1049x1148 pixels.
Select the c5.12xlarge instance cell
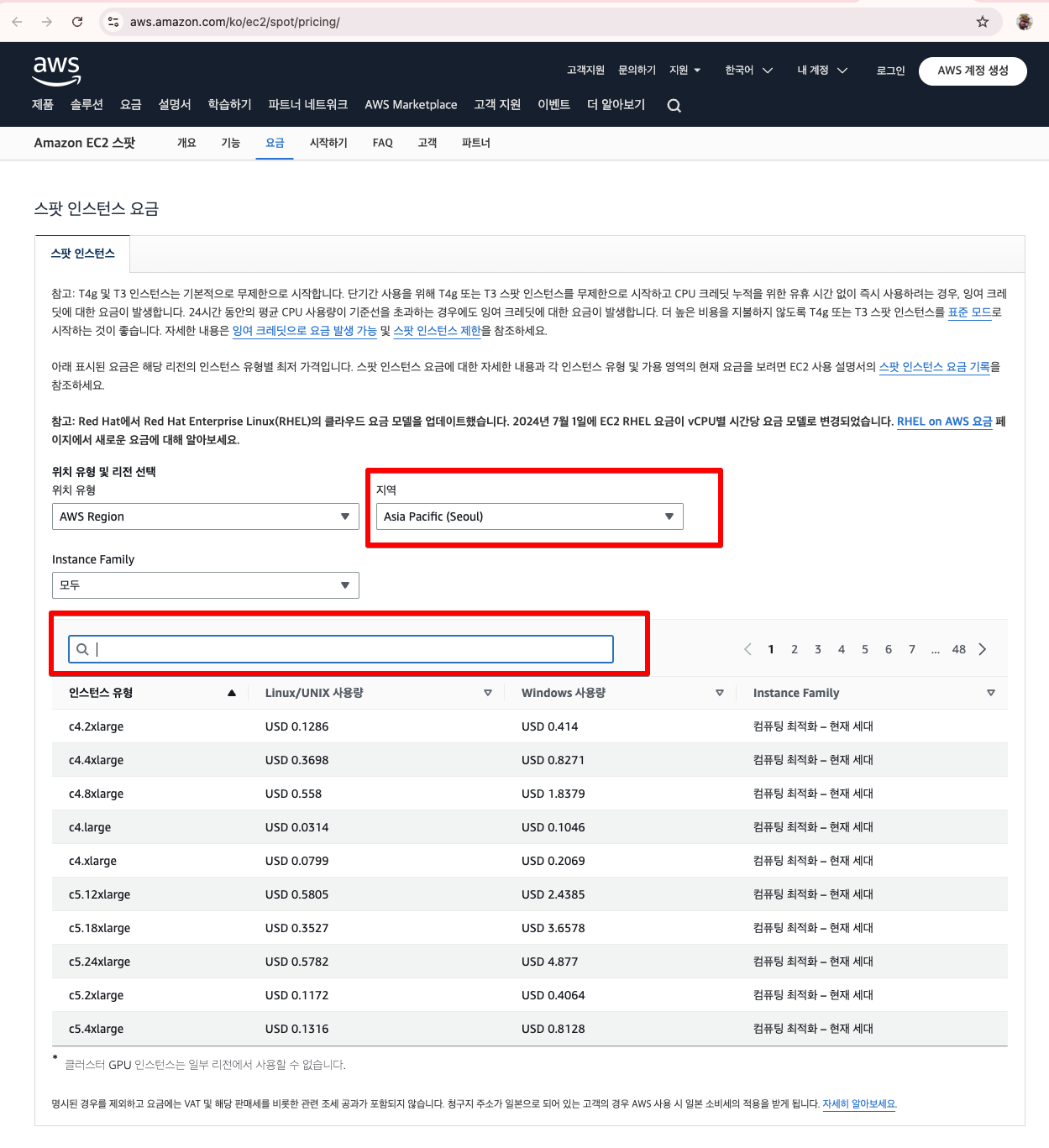pyautogui.click(x=100, y=894)
